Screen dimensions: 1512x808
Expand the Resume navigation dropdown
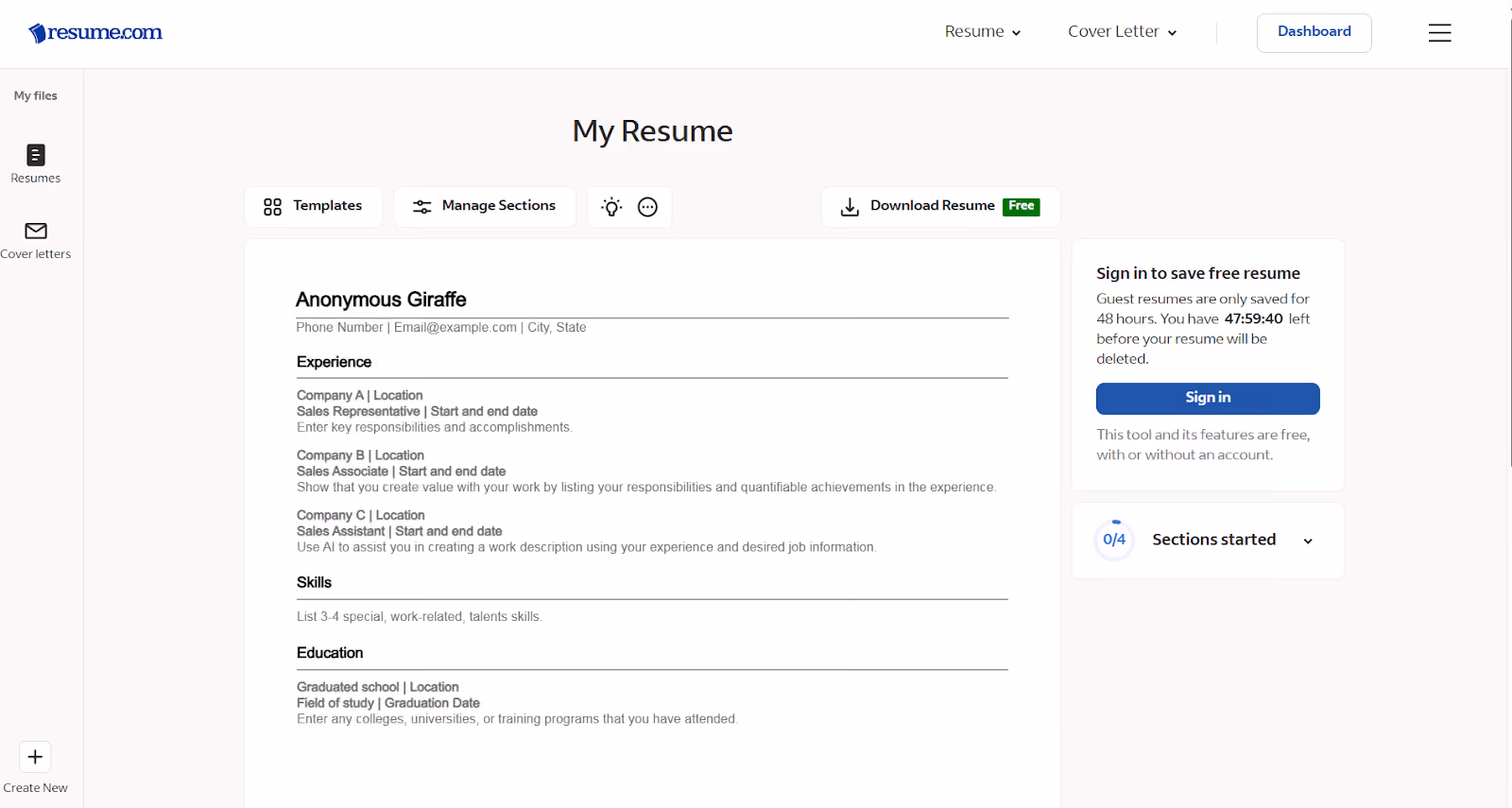pyautogui.click(x=983, y=32)
